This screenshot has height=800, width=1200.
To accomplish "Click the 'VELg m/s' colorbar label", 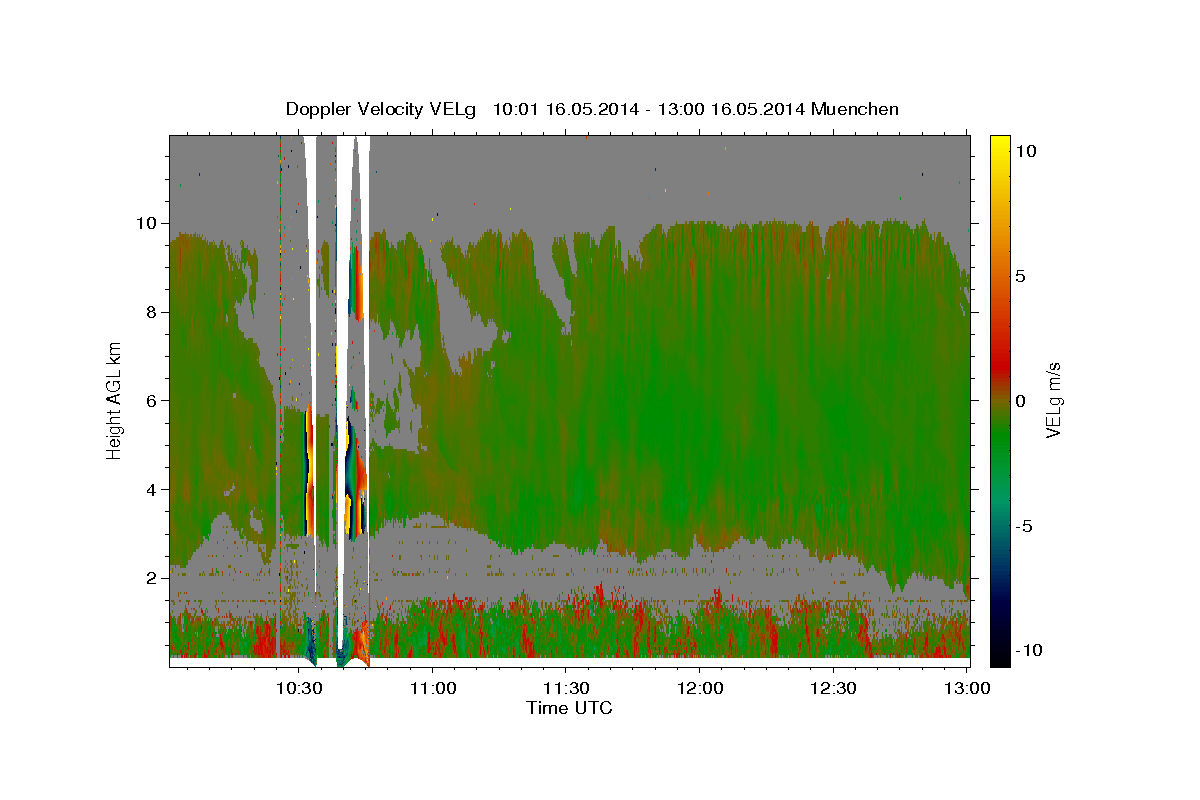I will tap(1053, 400).
